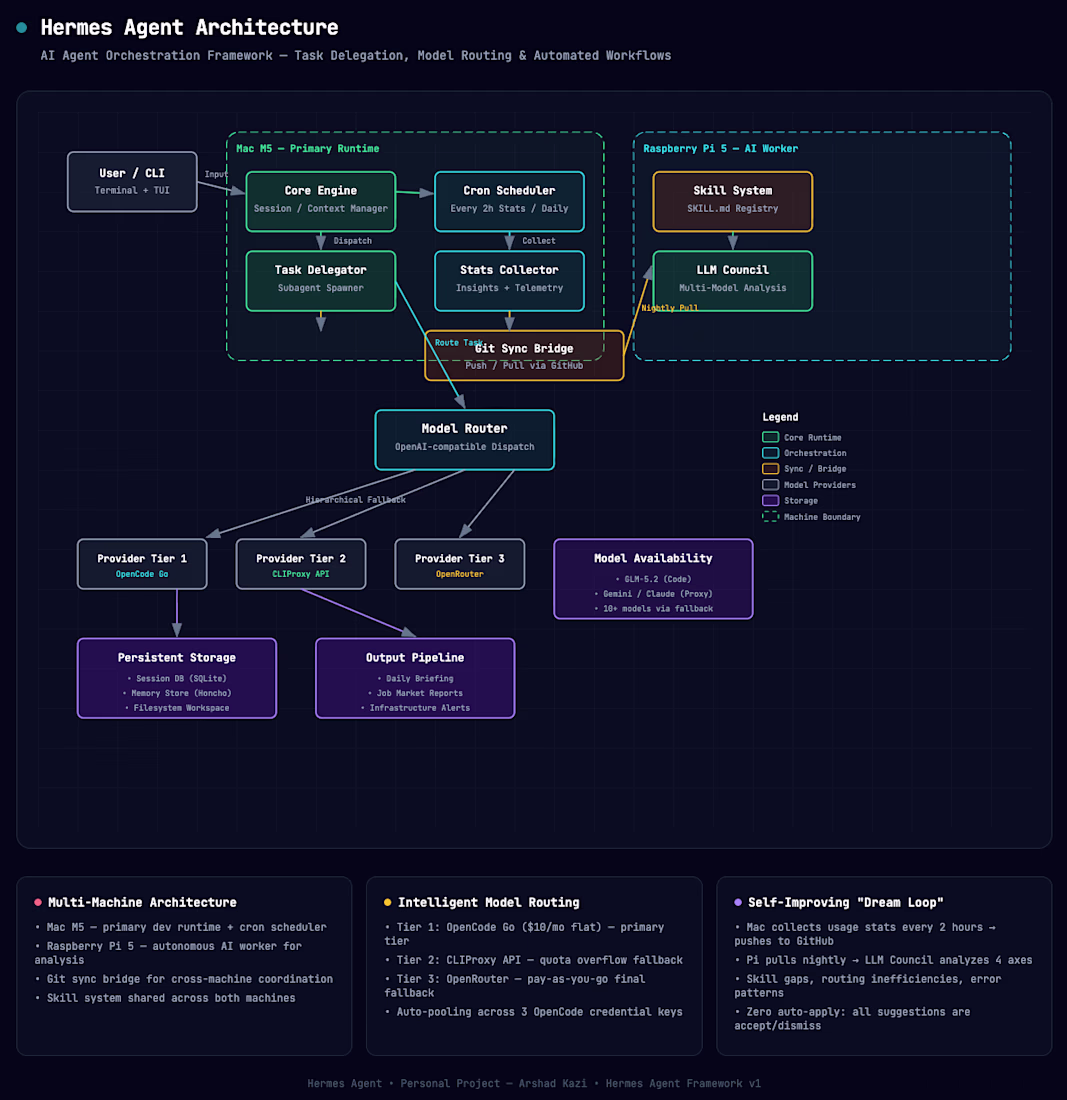Click the Sync / Bridge legend swatch

(770, 469)
